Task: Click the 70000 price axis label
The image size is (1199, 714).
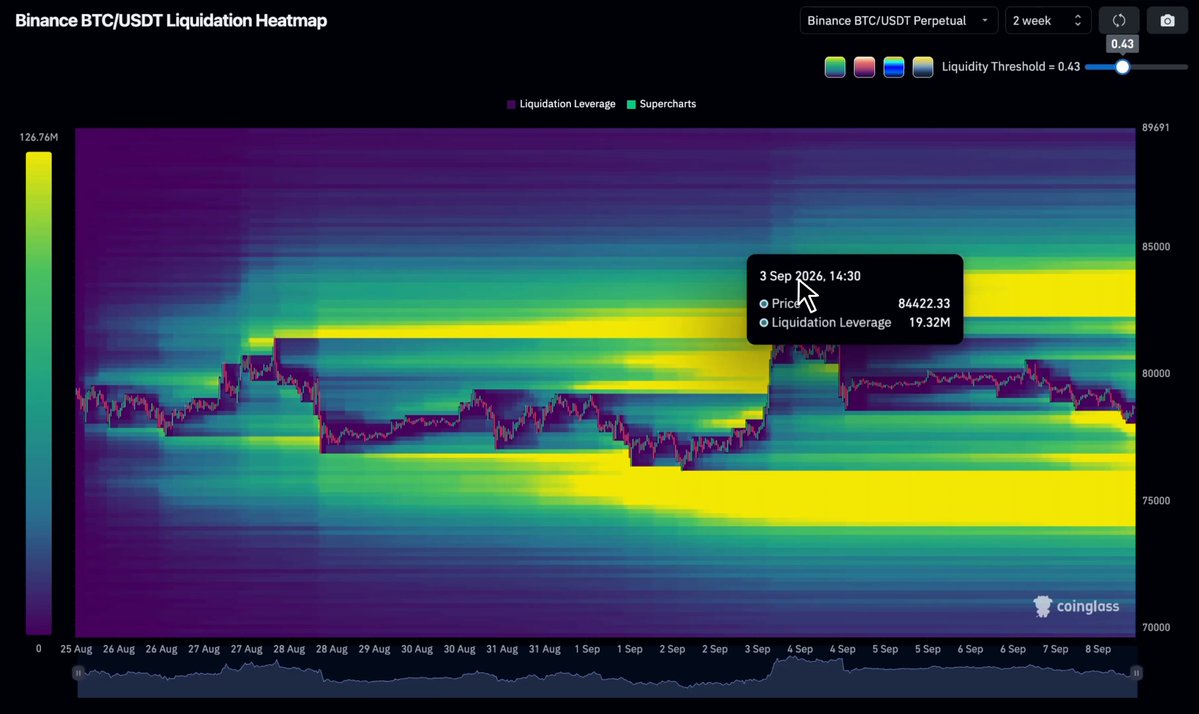Action: pyautogui.click(x=1156, y=628)
